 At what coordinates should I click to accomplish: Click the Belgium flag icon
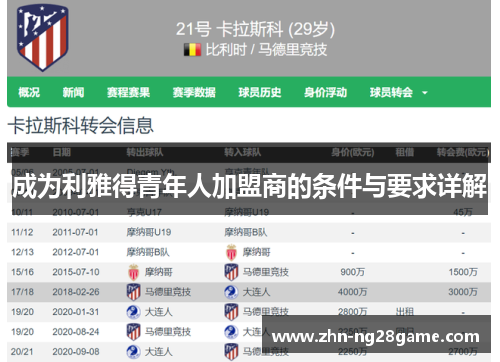tap(192, 50)
